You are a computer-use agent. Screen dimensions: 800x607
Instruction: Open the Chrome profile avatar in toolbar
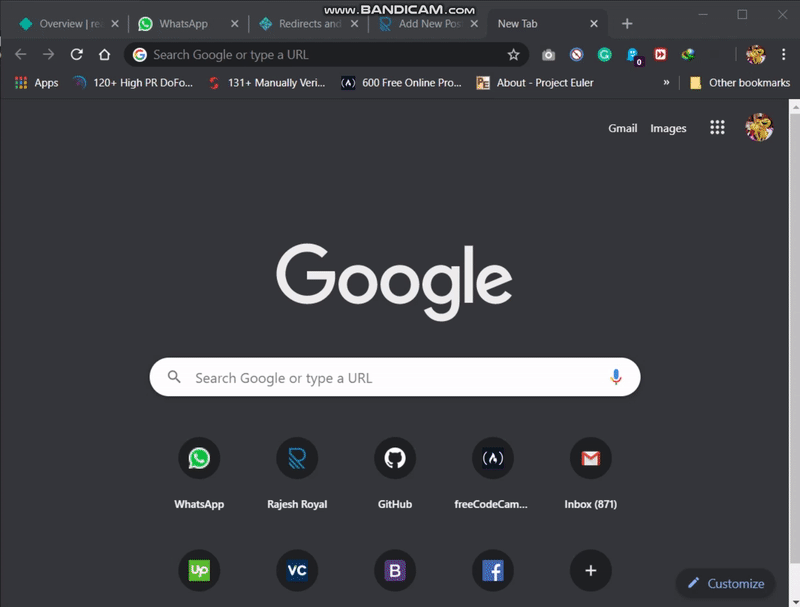tap(756, 55)
